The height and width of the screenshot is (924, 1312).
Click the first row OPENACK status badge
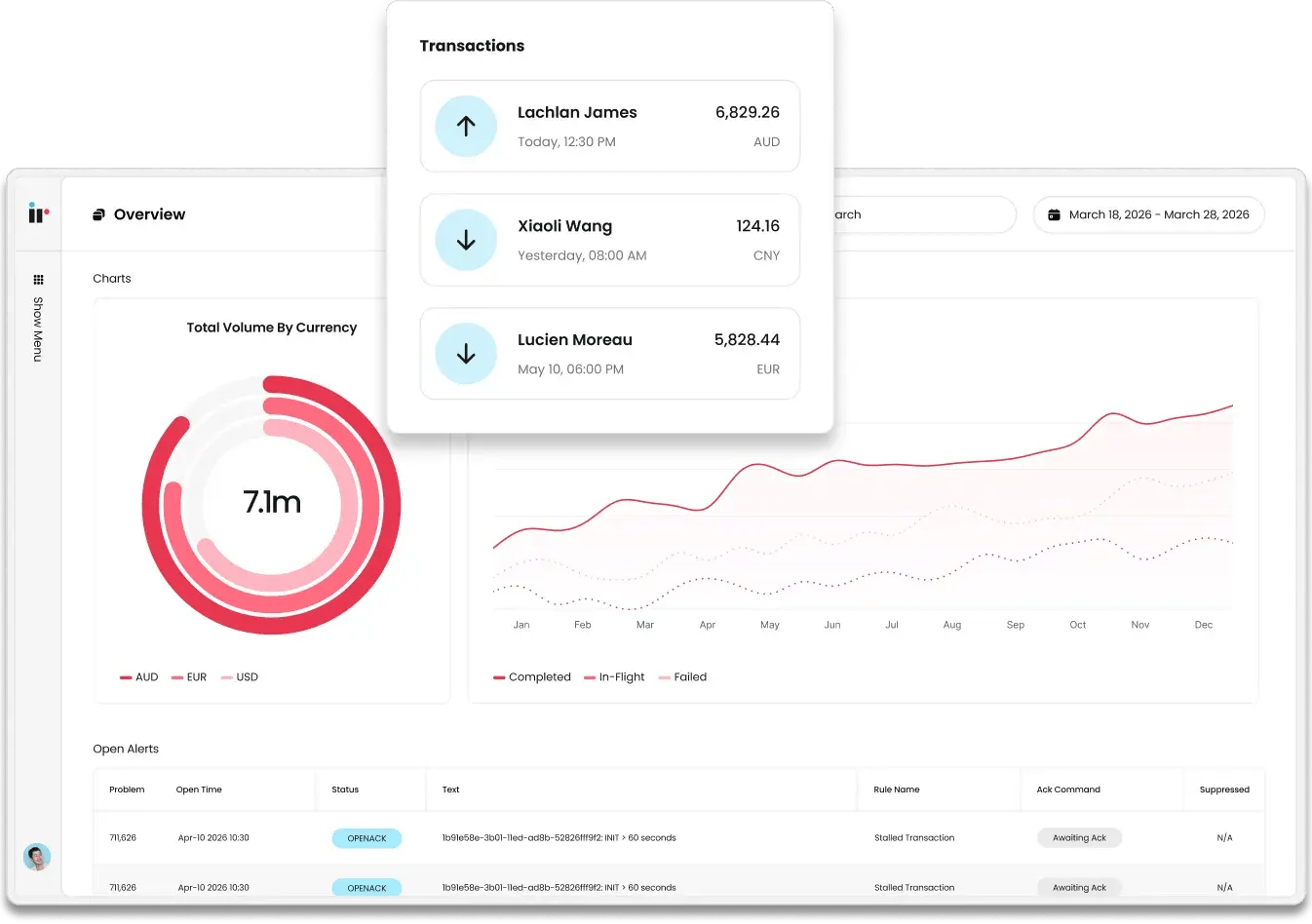tap(367, 838)
